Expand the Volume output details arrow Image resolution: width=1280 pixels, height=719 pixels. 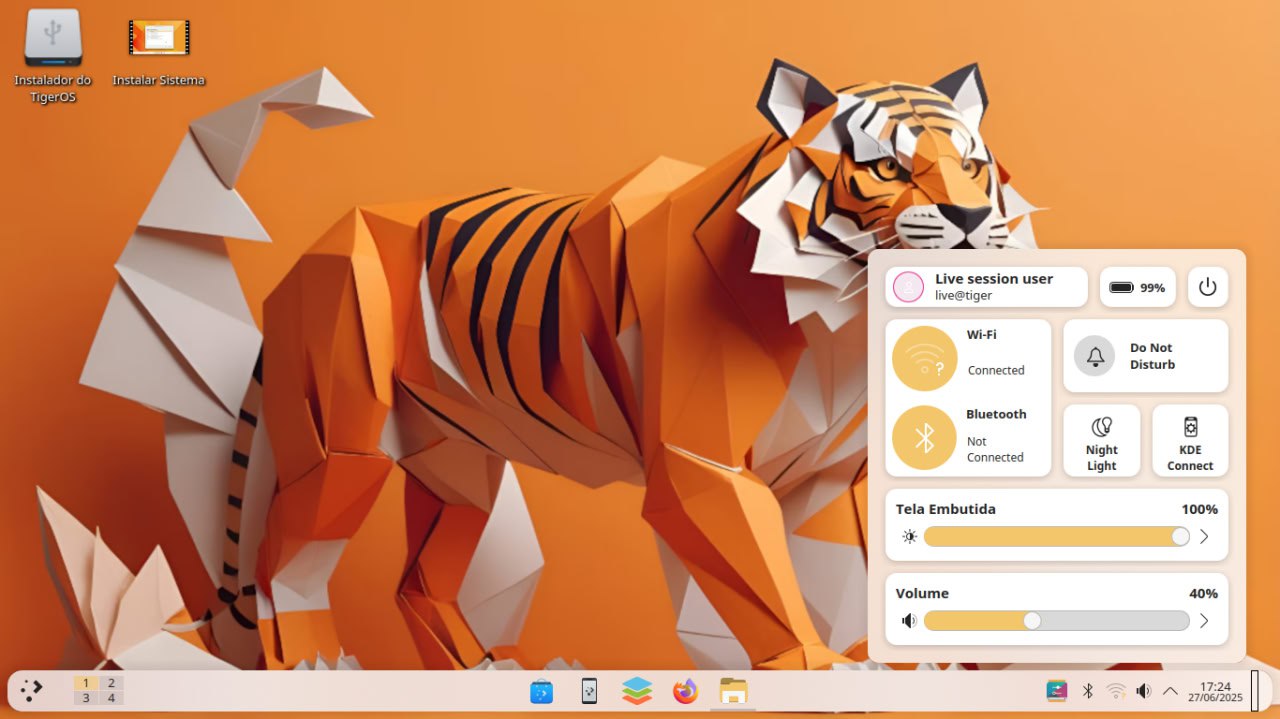click(1204, 621)
